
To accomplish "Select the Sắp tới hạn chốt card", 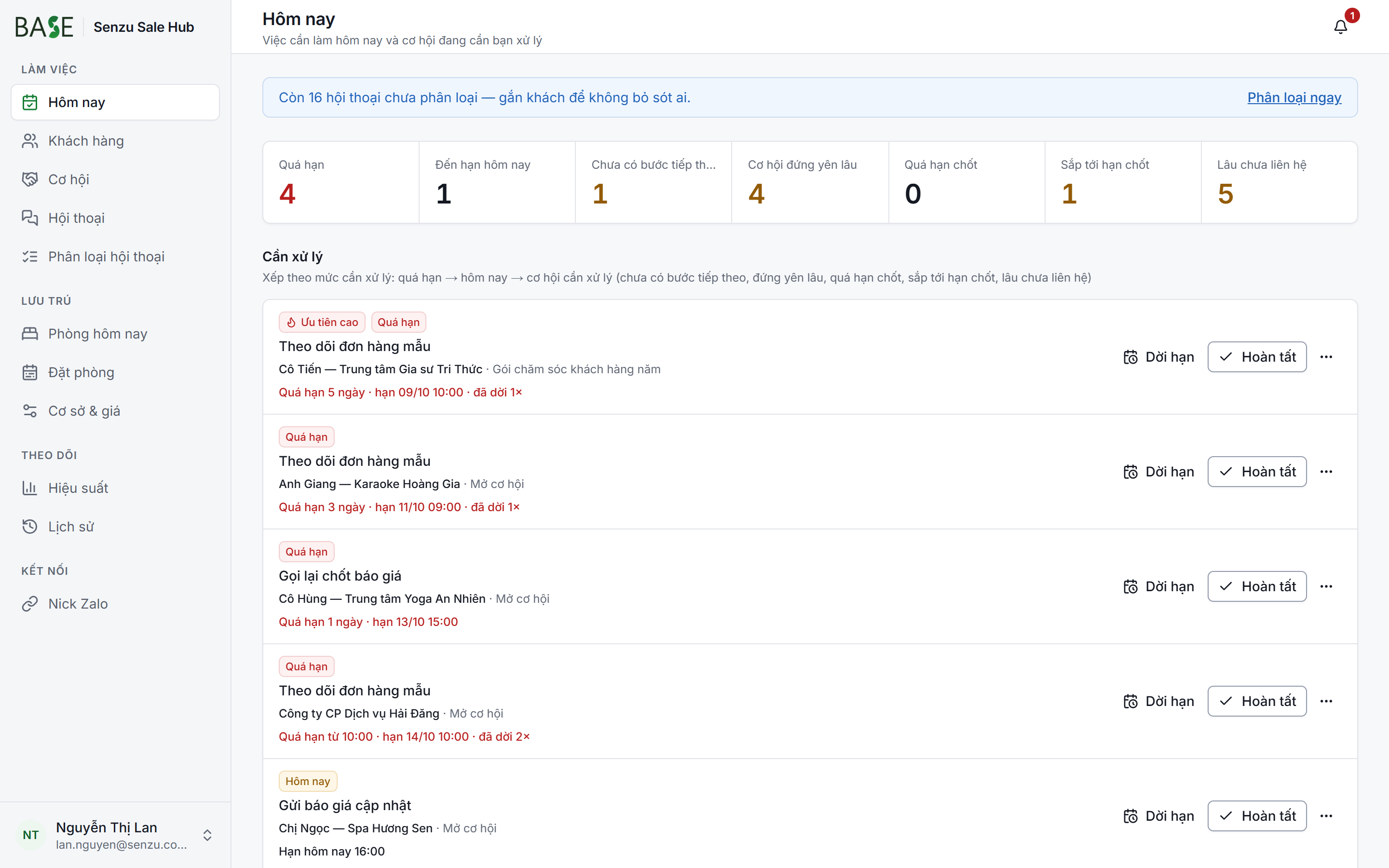I will click(1123, 182).
